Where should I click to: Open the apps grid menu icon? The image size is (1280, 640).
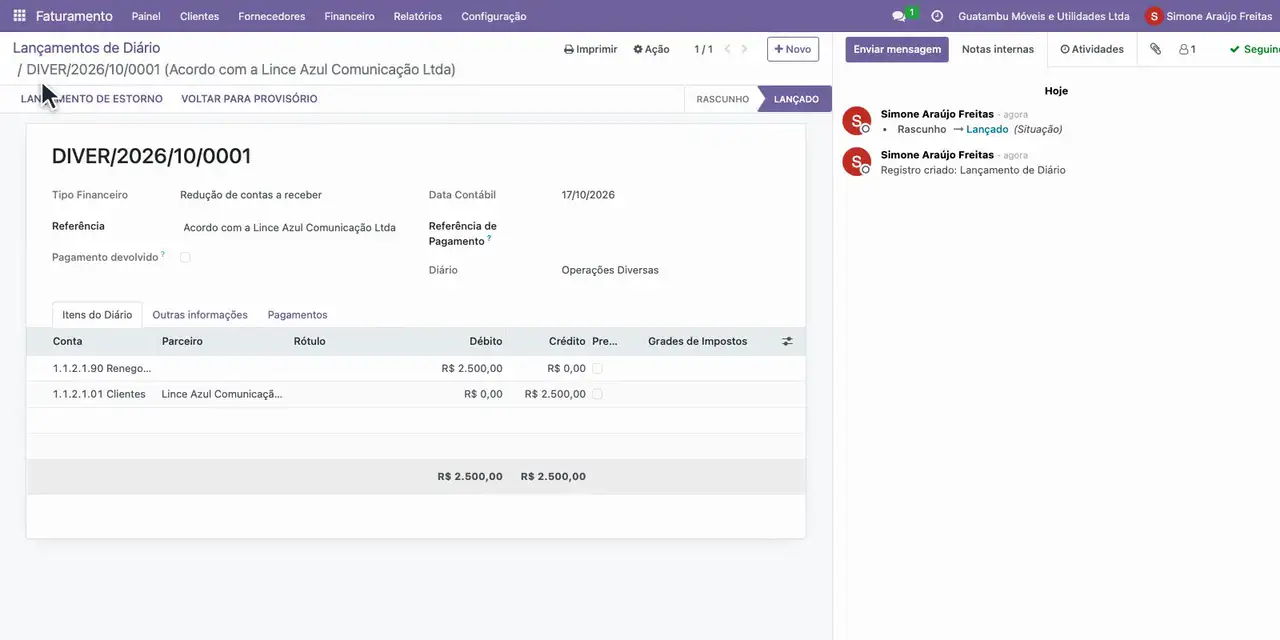(x=19, y=16)
